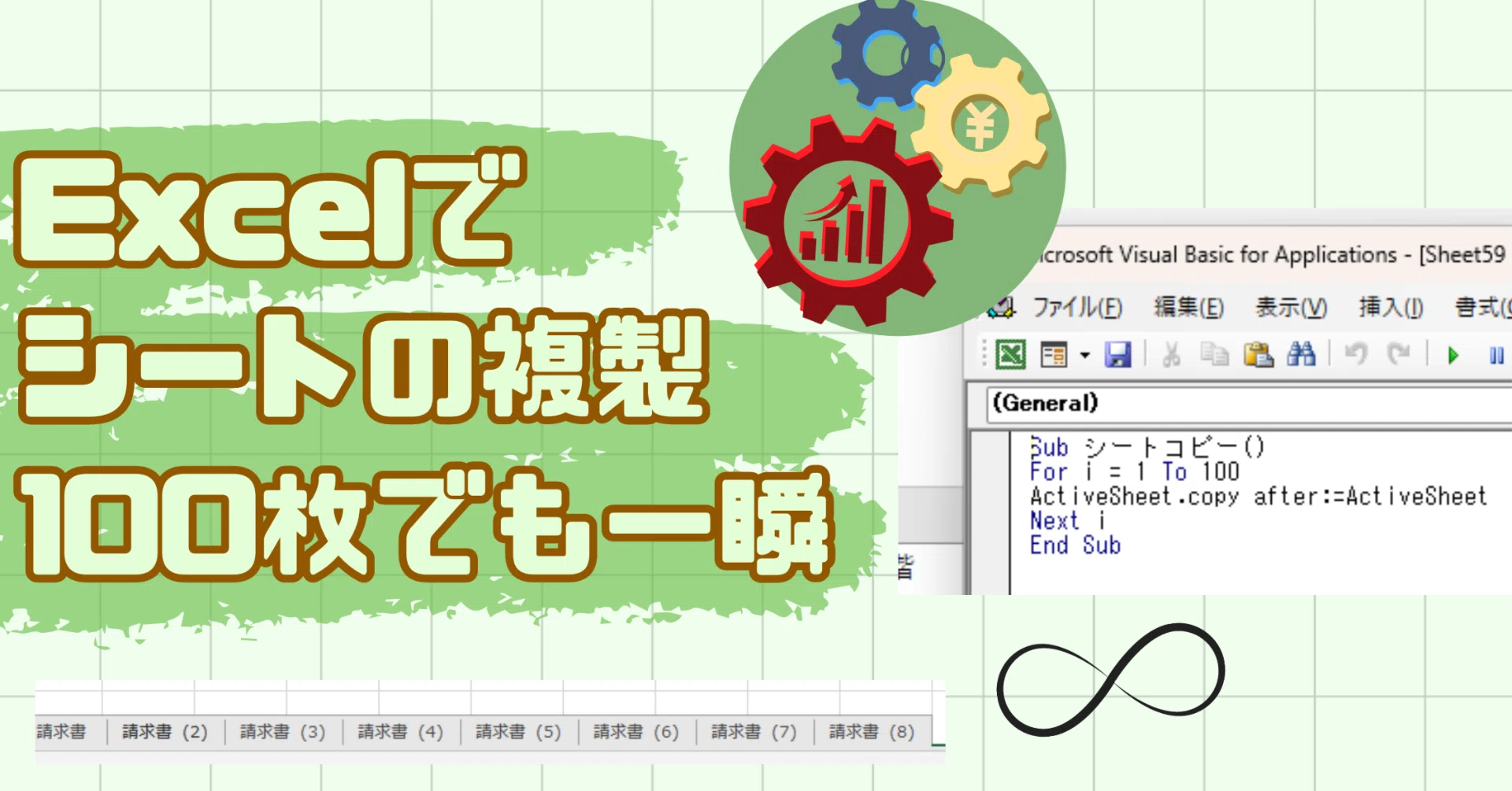1512x791 pixels.
Task: Run the macro with green play icon
Action: pos(1453,356)
